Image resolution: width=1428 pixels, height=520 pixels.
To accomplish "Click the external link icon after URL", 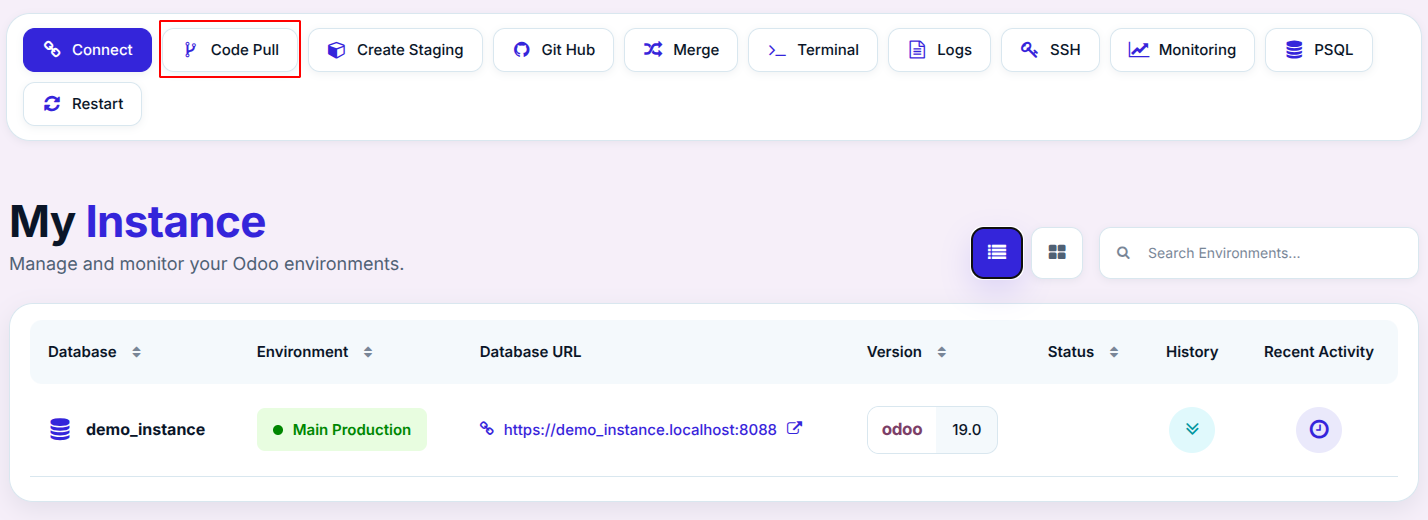I will point(794,428).
